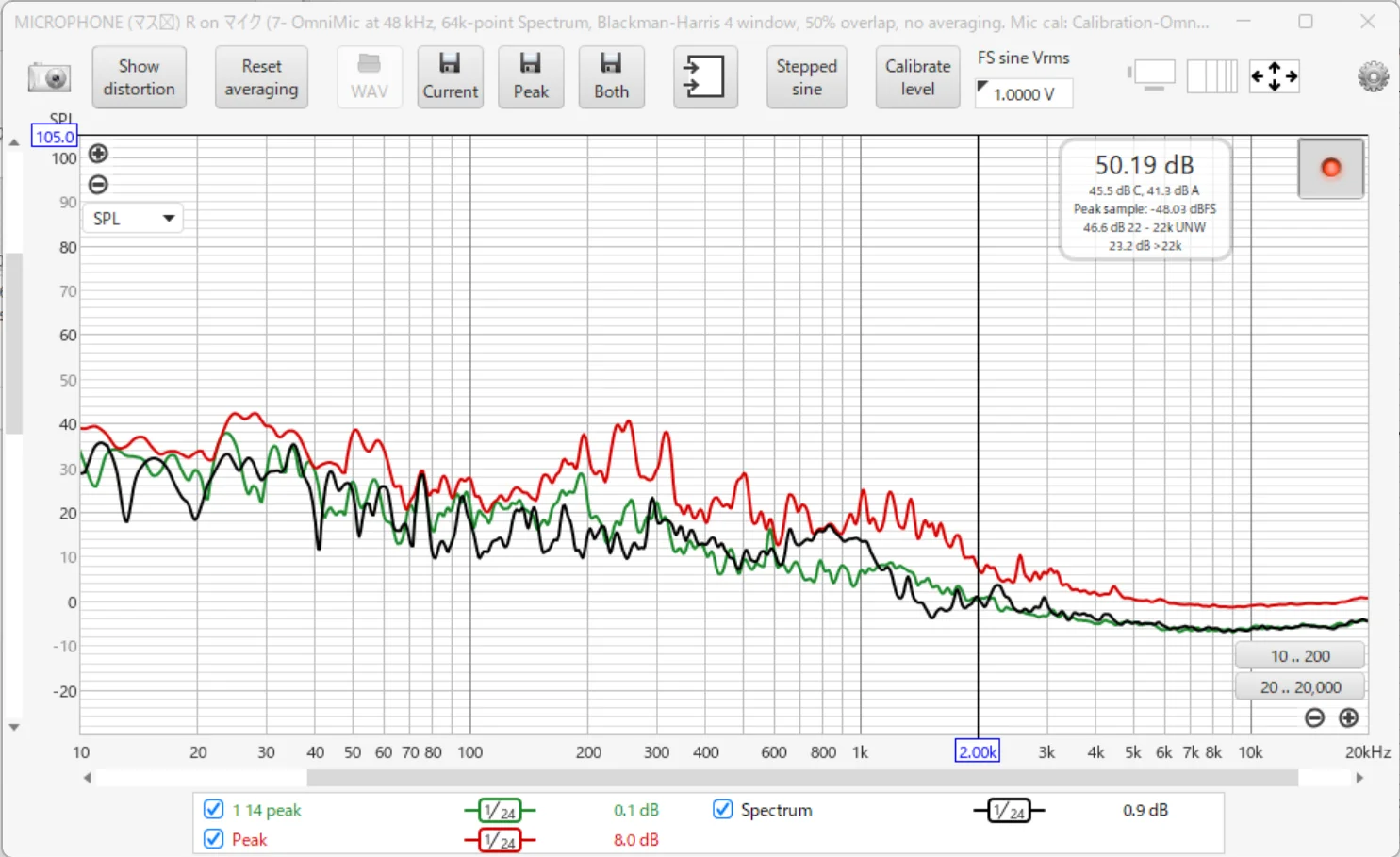This screenshot has height=857, width=1400.
Task: Click the four-arrow move graph icon
Action: (x=1275, y=76)
